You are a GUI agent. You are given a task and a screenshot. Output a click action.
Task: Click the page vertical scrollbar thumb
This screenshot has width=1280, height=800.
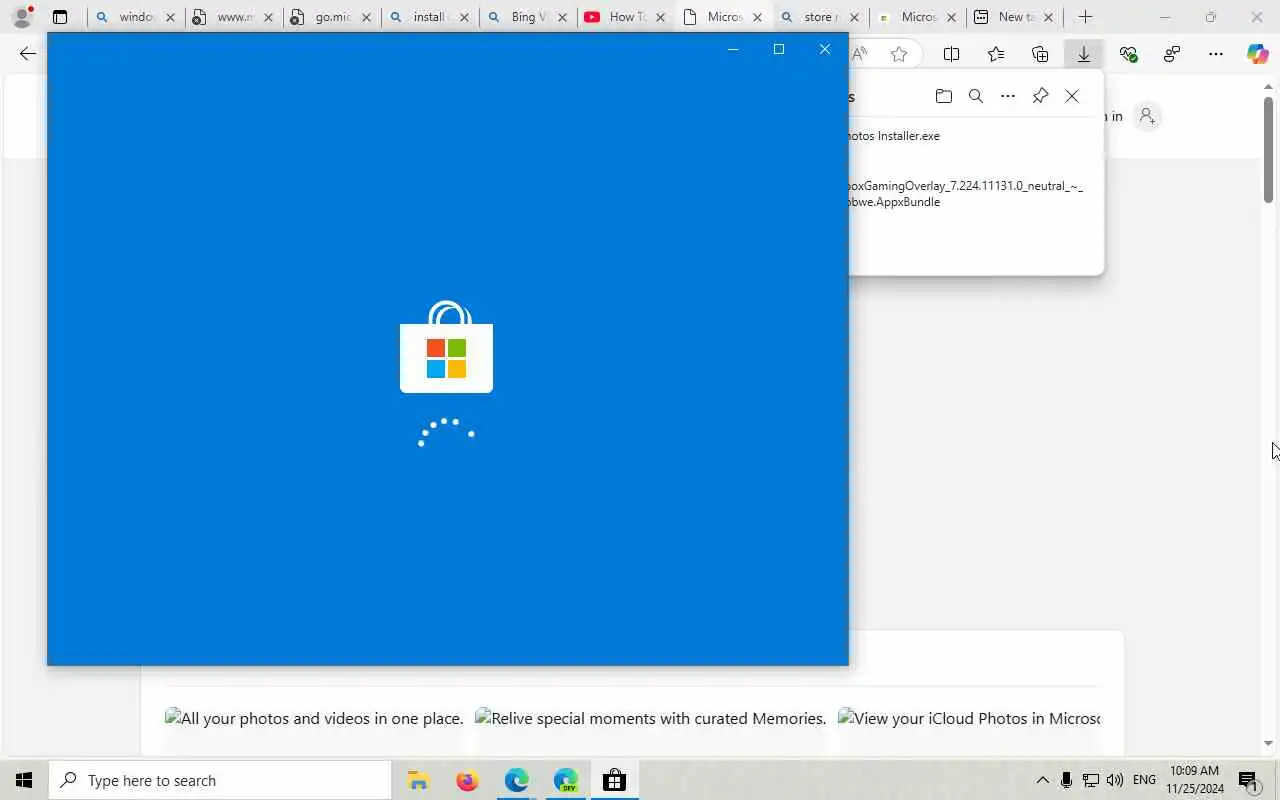[x=1268, y=150]
